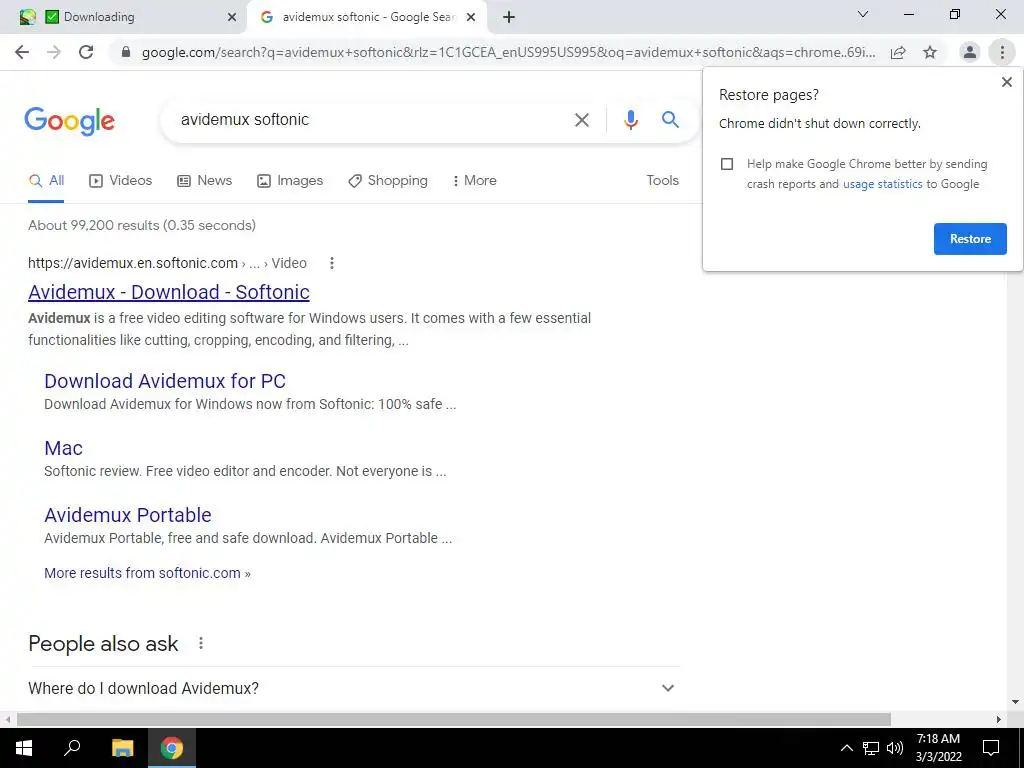
Task: Reload the page with the refresh icon
Action: pyautogui.click(x=86, y=52)
